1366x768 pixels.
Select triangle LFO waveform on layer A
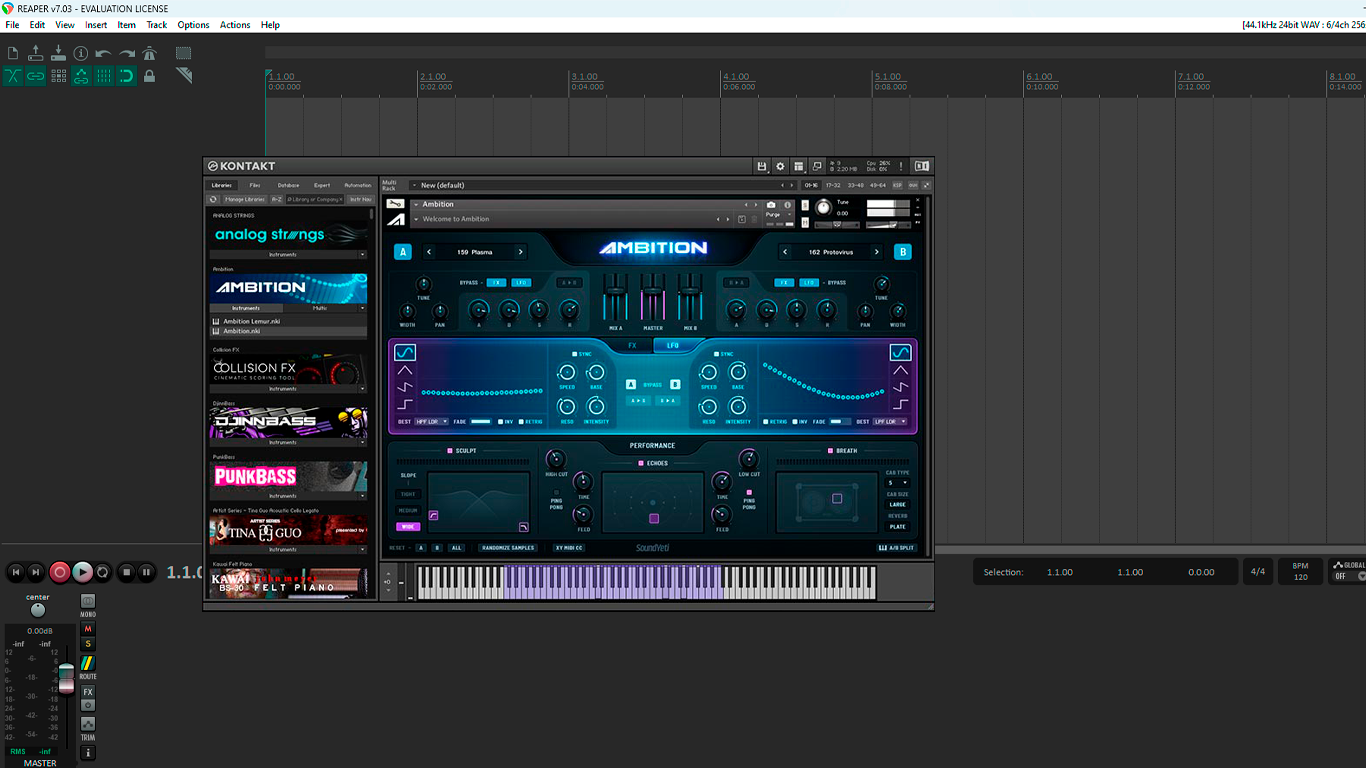(x=405, y=370)
